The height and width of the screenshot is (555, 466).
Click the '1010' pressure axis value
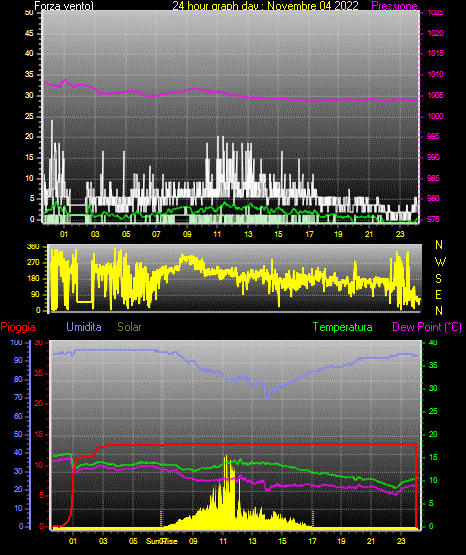pos(436,74)
